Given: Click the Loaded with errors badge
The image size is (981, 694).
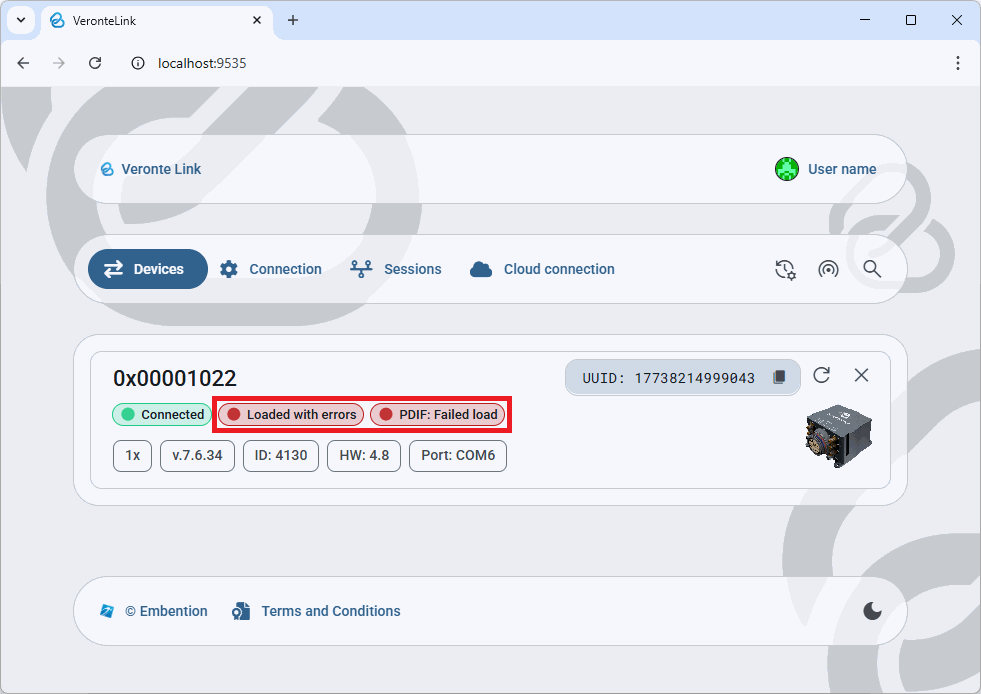Looking at the screenshot, I should click(x=291, y=414).
